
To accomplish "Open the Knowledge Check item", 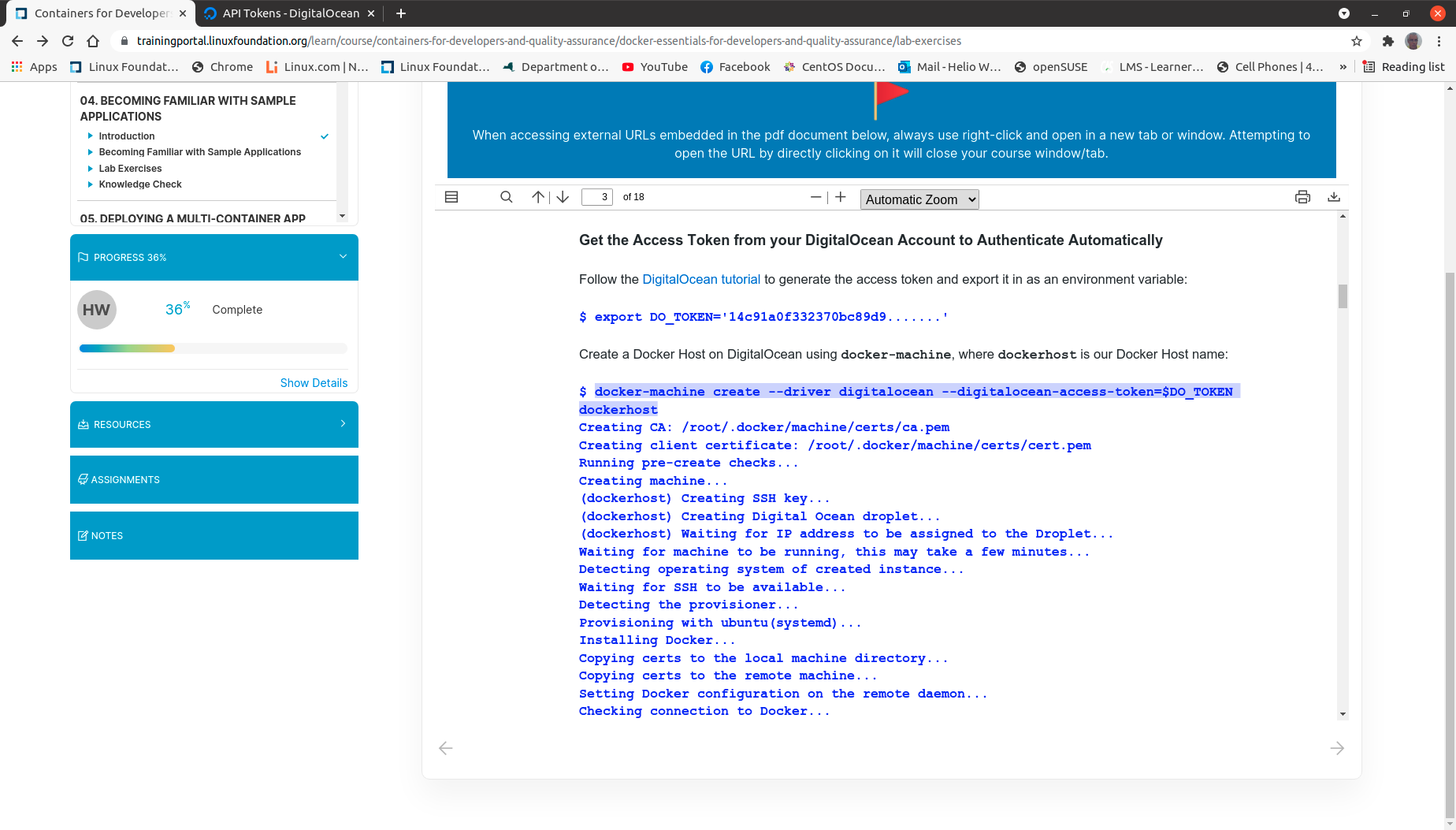I will click(x=140, y=184).
